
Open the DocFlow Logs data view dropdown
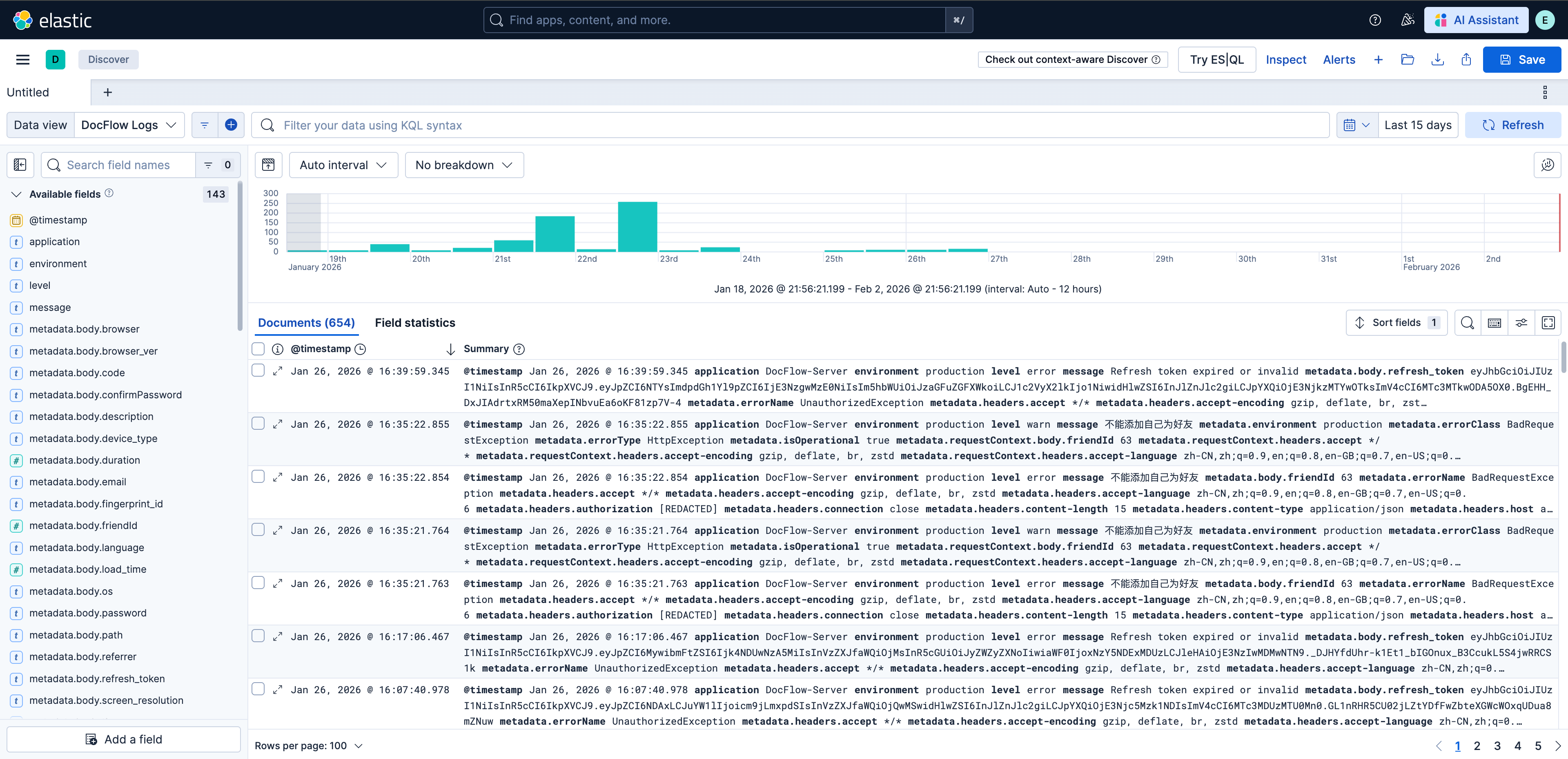coord(129,125)
